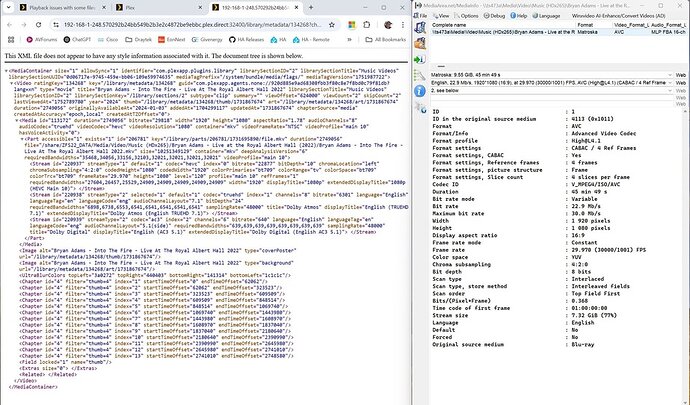Select the 192-168-1-248 plex.direct tab
This screenshot has height=405, width=690.
tap(255, 7)
